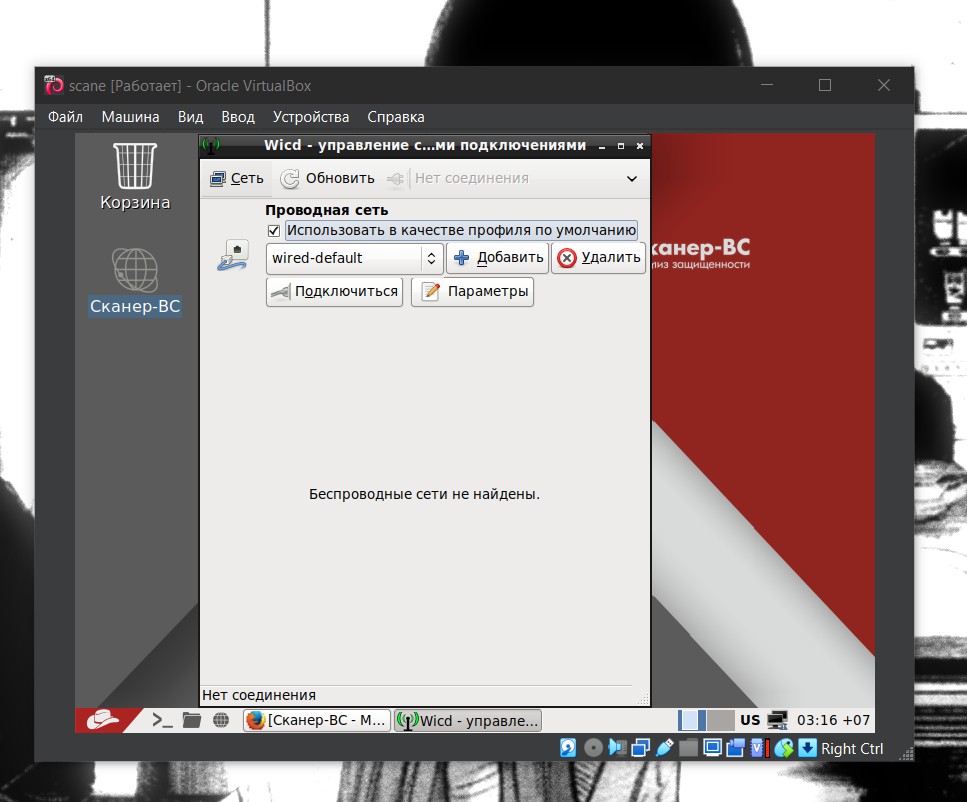Click the Wicd antenna icon in its title bar
The image size is (967, 802).
click(211, 146)
